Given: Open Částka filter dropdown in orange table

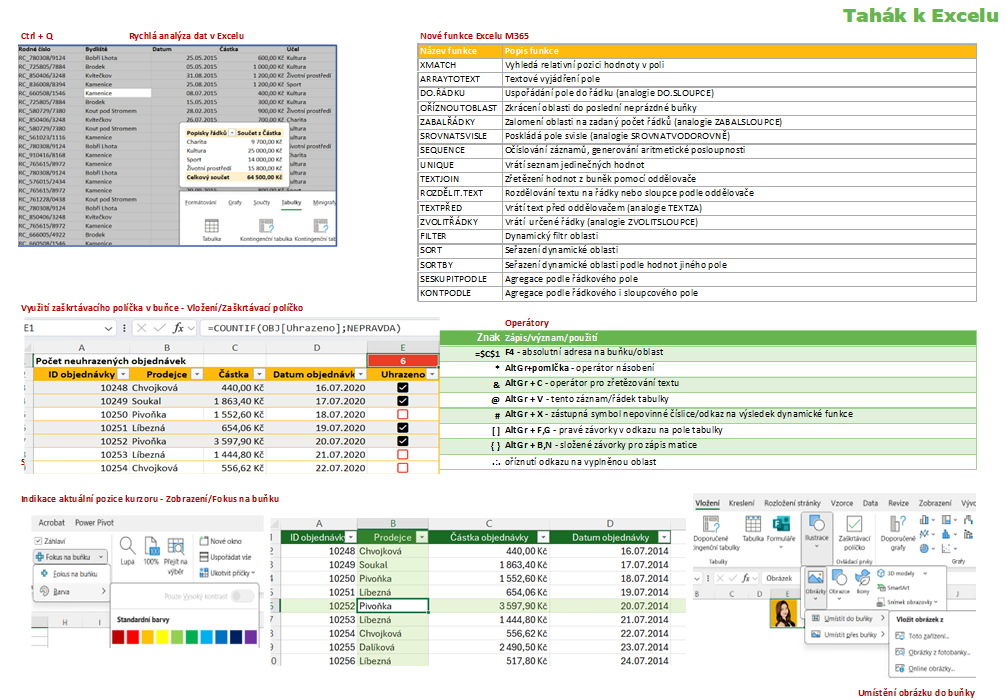Looking at the screenshot, I should click(x=259, y=374).
